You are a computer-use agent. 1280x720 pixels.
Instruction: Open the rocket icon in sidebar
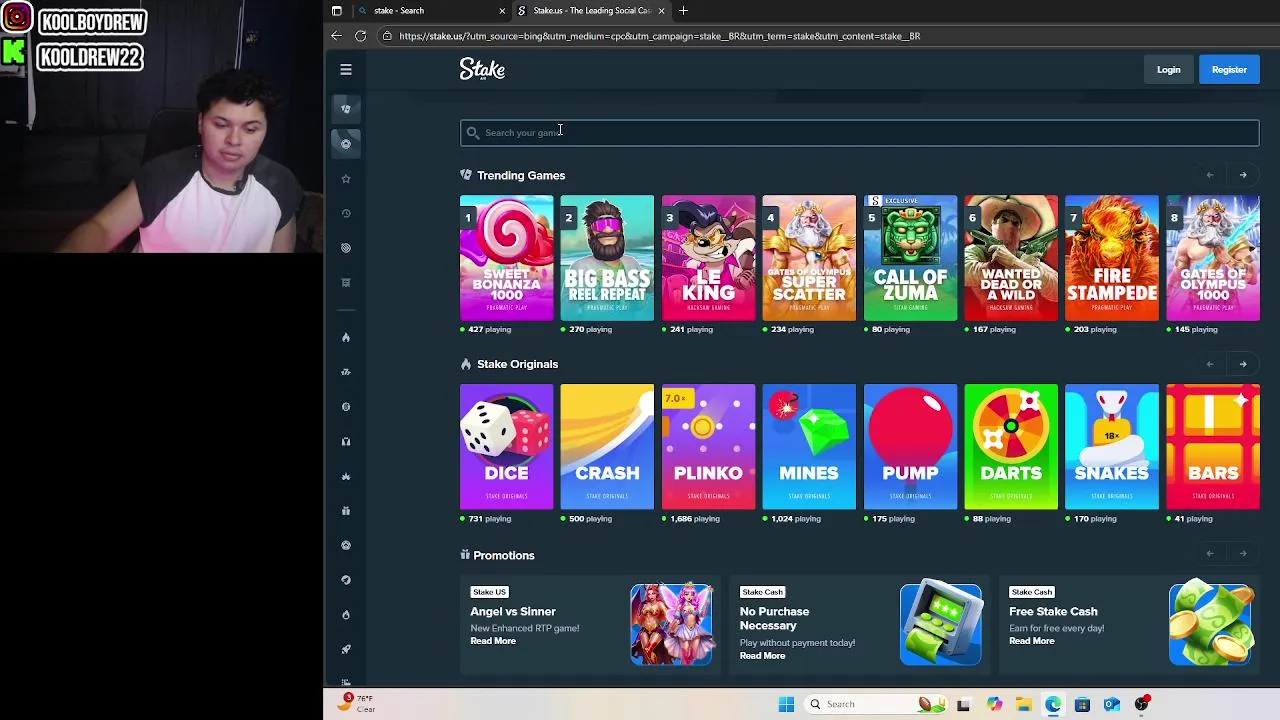click(346, 649)
